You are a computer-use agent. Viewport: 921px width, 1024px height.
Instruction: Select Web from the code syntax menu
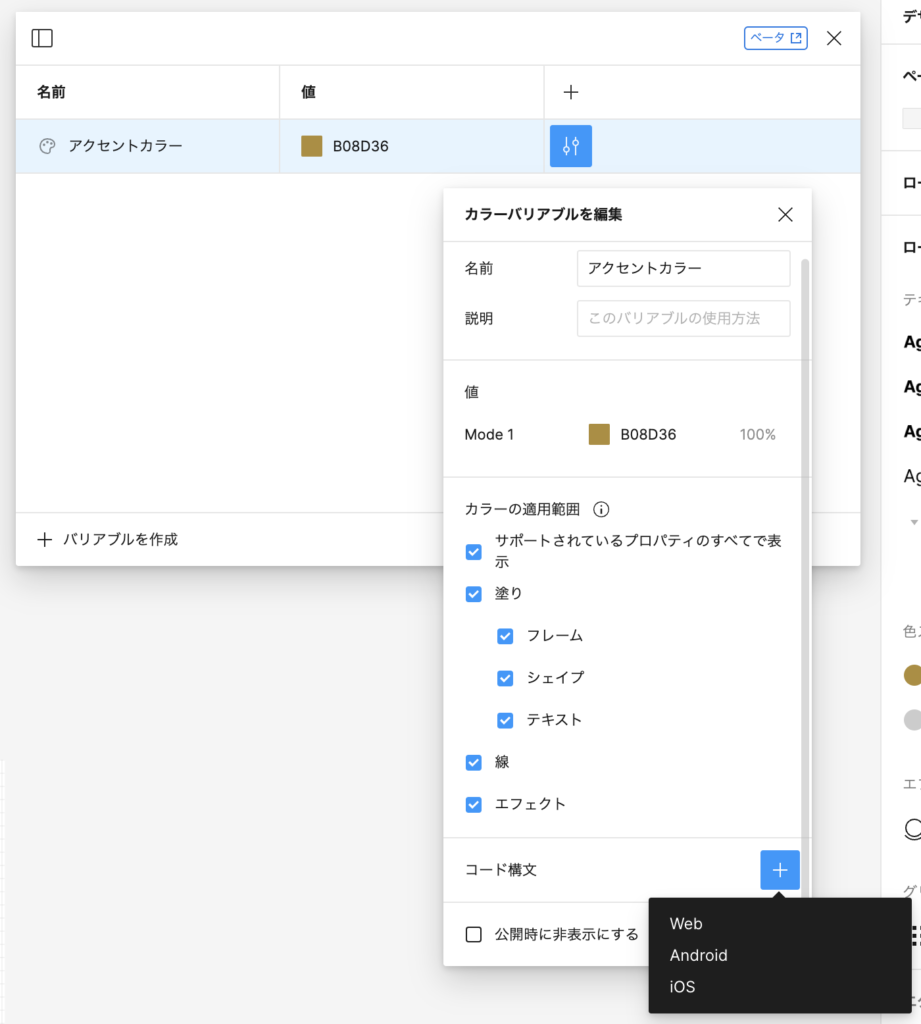[x=686, y=924]
